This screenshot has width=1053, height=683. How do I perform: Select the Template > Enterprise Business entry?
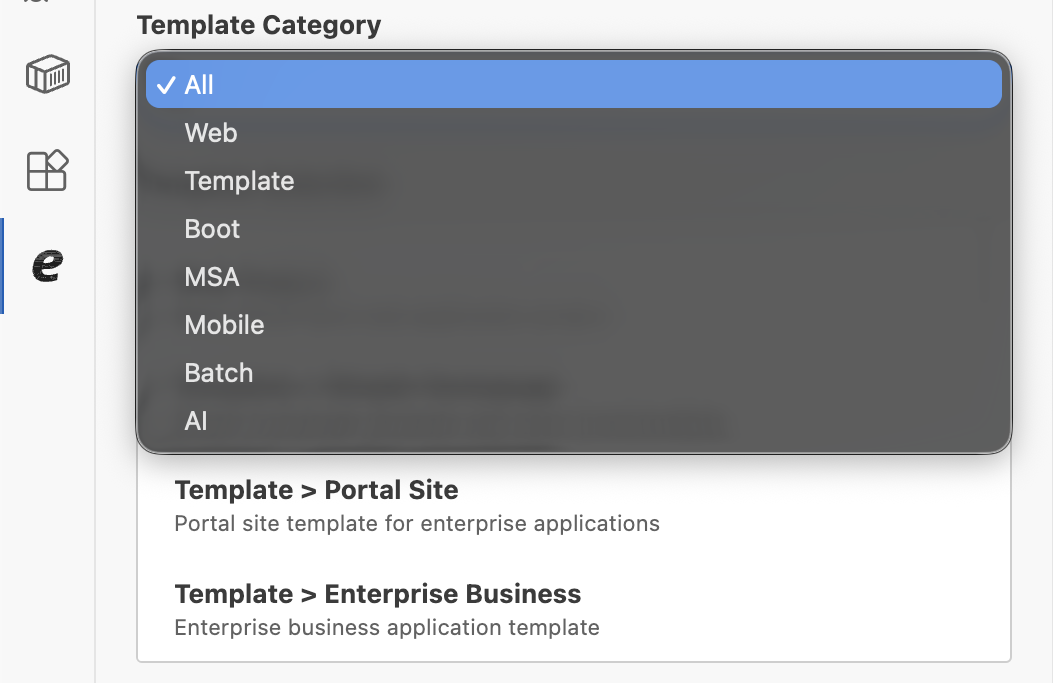377,594
